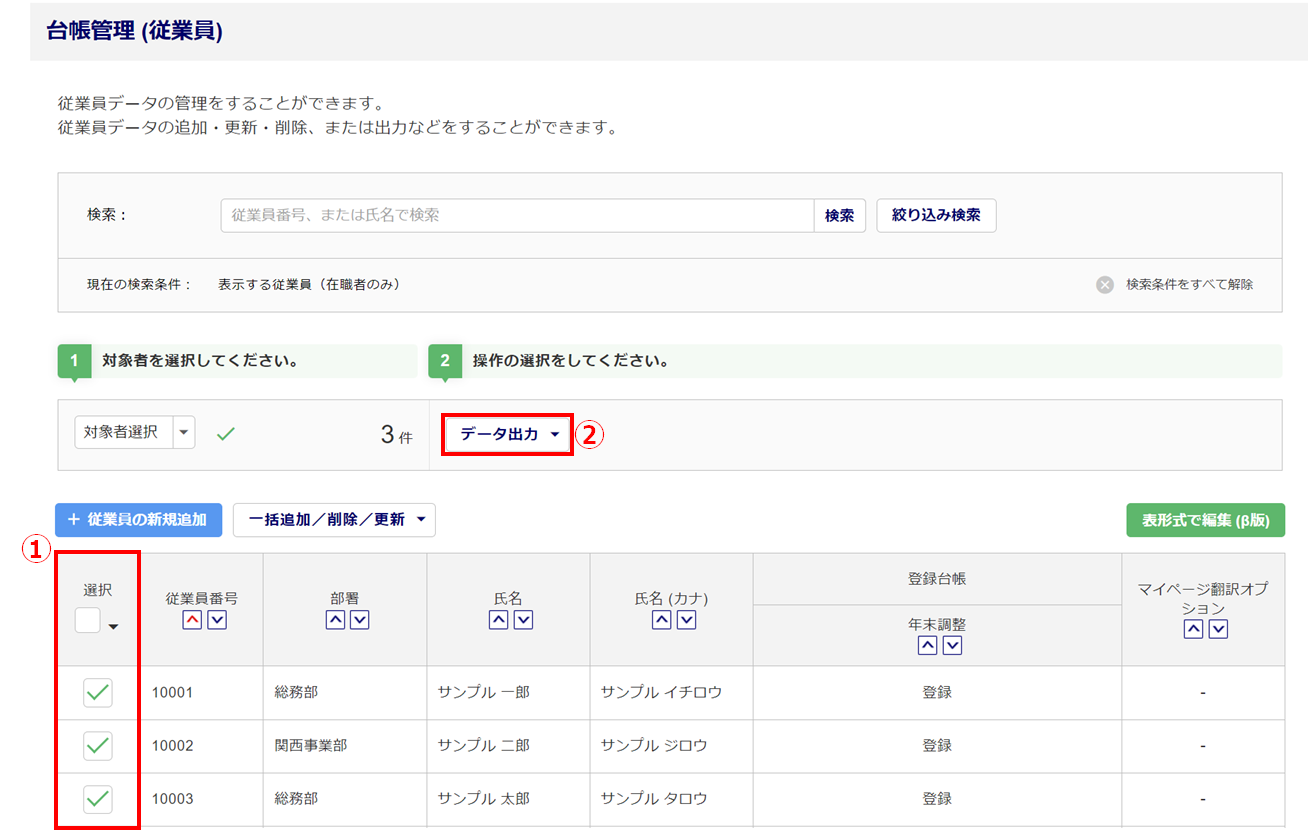
Task: Sort マイページ翻訳オプション column ascending
Action: 1193,629
